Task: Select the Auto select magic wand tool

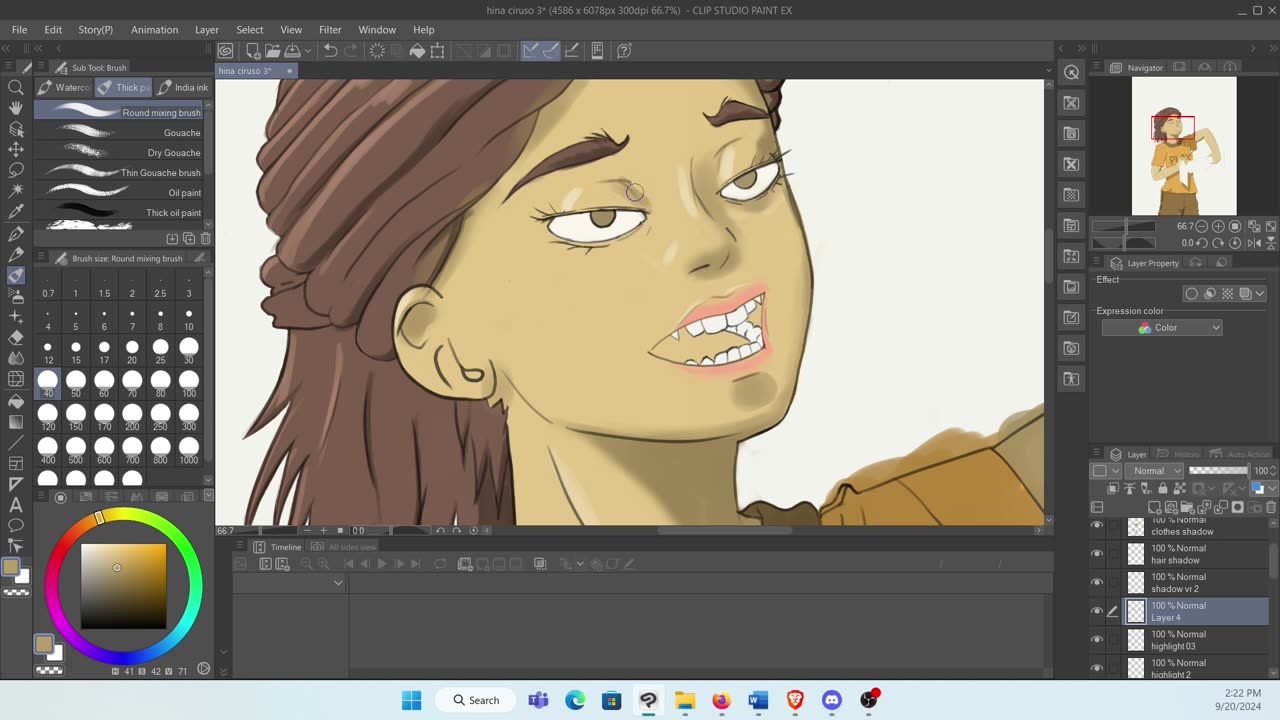Action: point(16,191)
